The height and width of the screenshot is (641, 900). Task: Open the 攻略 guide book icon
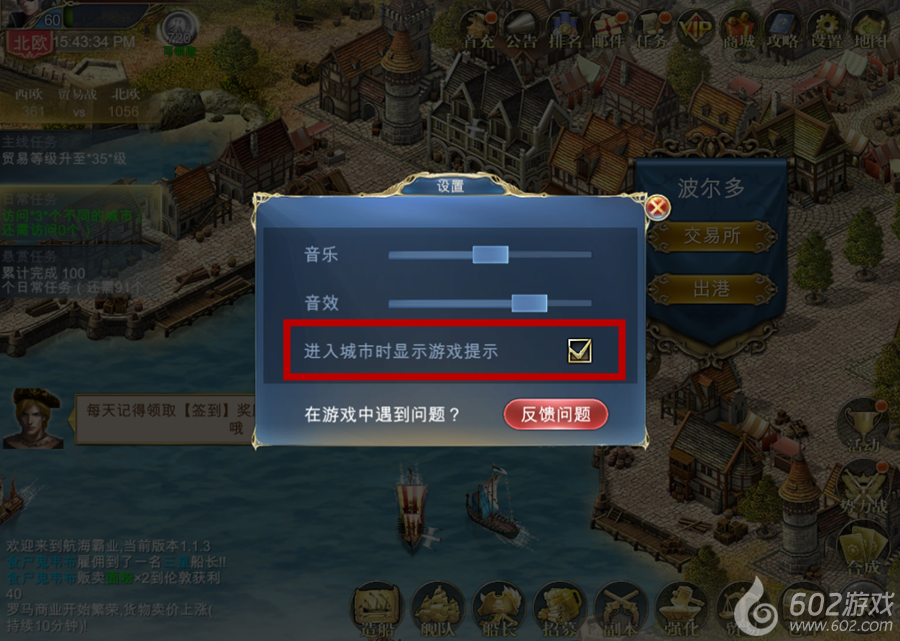pyautogui.click(x=782, y=29)
